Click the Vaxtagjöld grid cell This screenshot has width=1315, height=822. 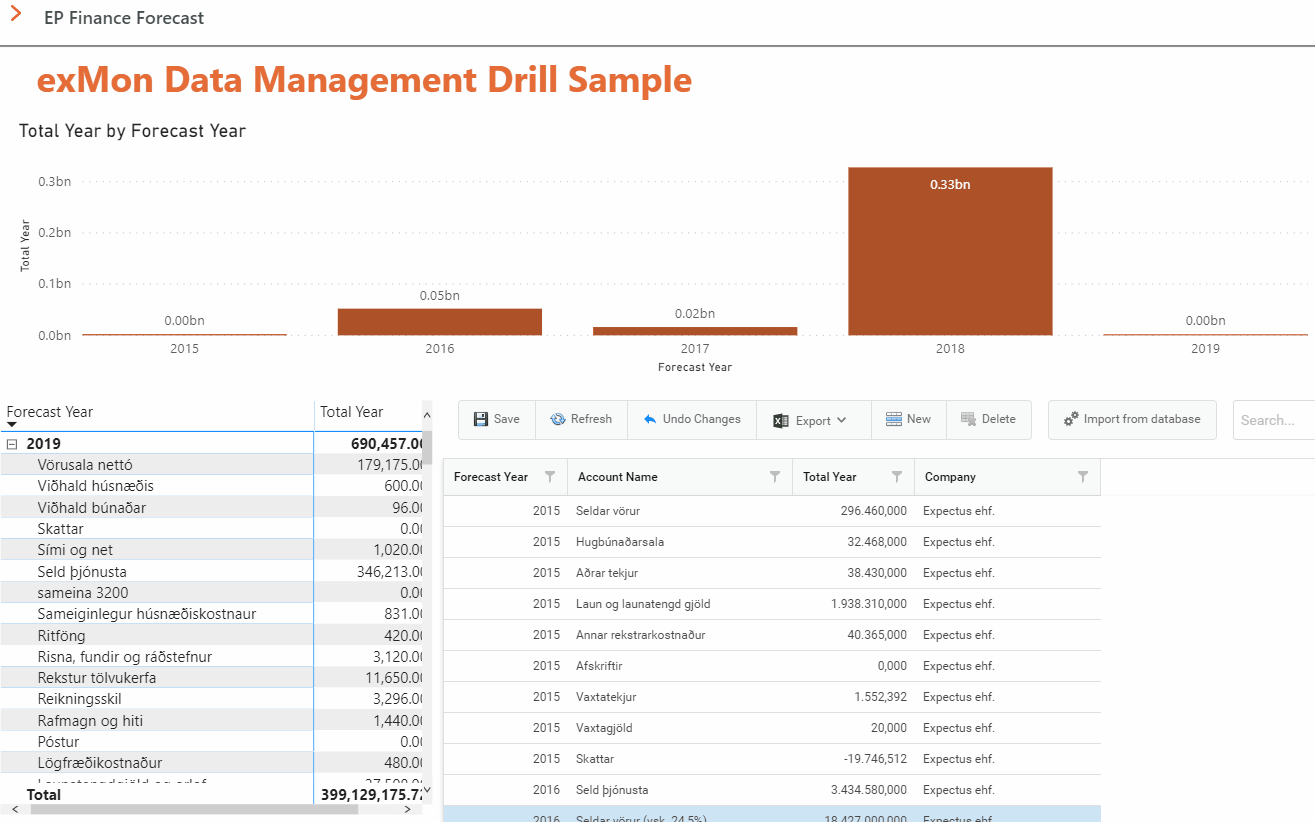680,728
